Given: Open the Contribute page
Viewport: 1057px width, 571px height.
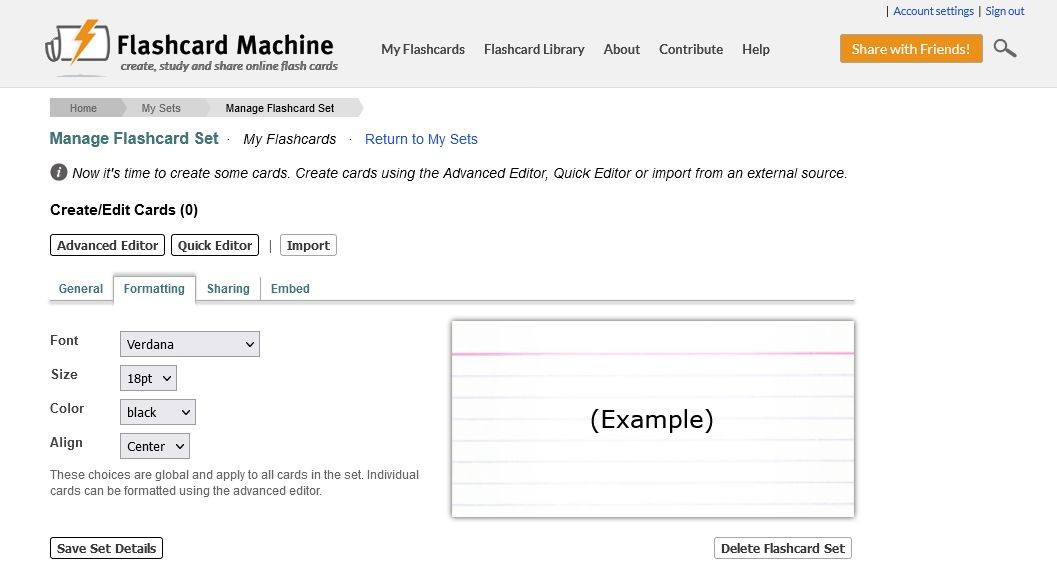Looking at the screenshot, I should [691, 49].
